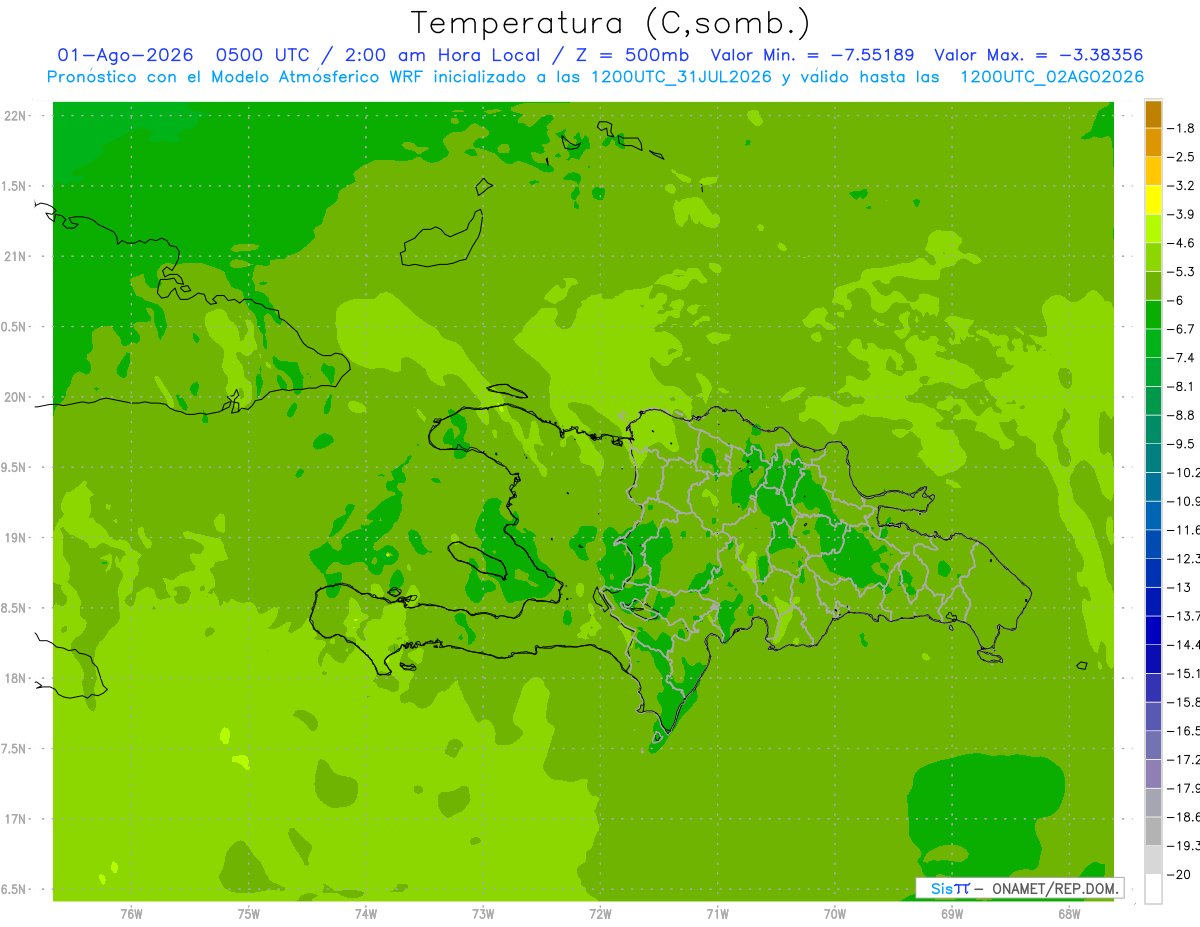Click the initialization time '1200UTC_31JUL2026'
Viewport: 1200px width, 927px height.
click(681, 77)
